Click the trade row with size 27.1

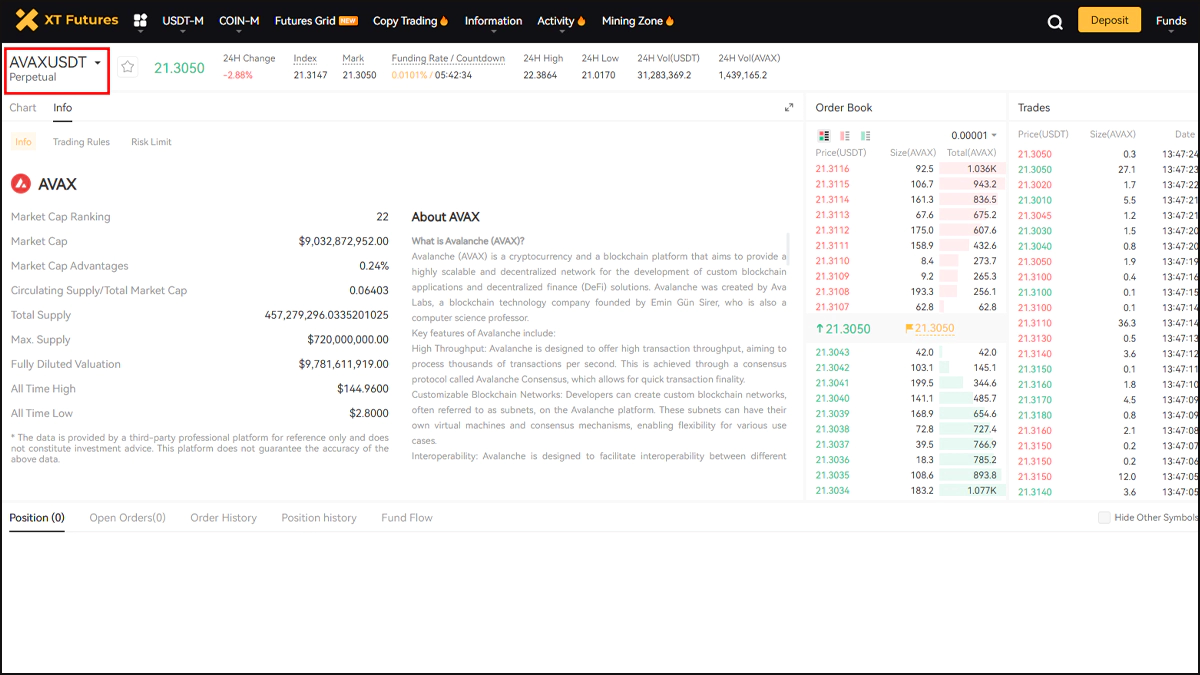1107,170
